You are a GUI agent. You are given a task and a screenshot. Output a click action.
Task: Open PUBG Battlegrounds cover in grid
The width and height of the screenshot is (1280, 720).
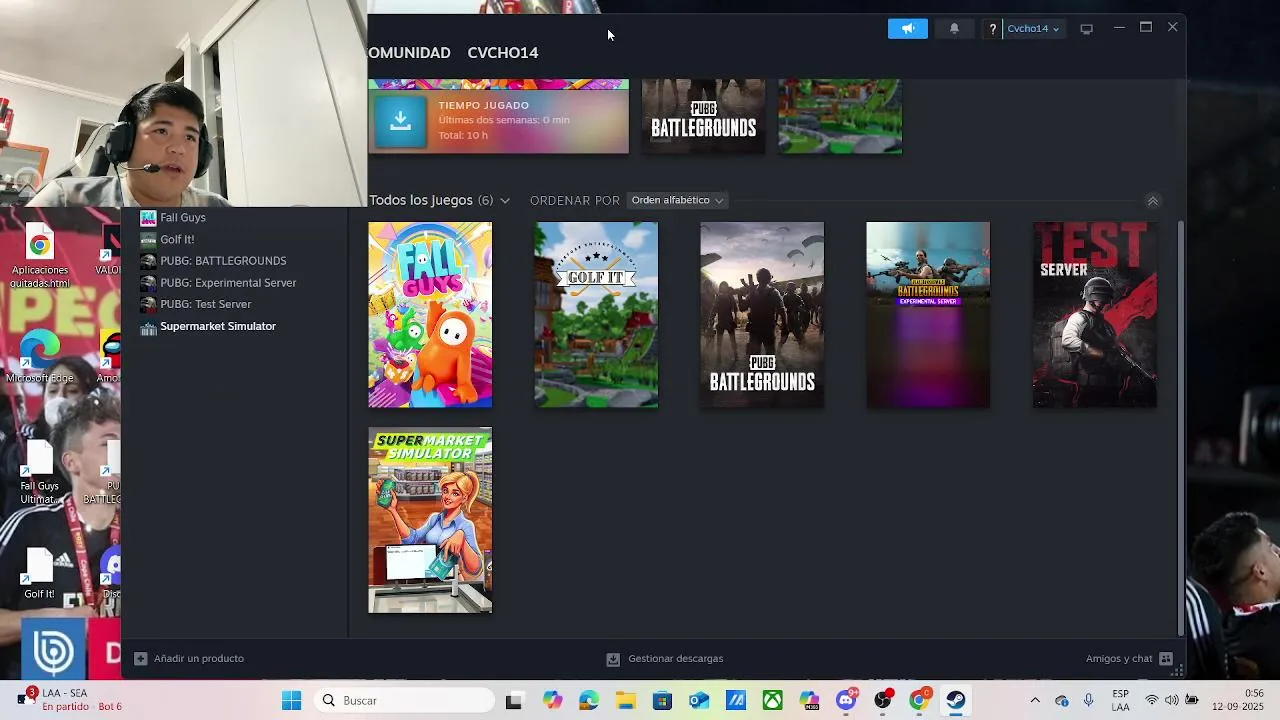click(762, 315)
